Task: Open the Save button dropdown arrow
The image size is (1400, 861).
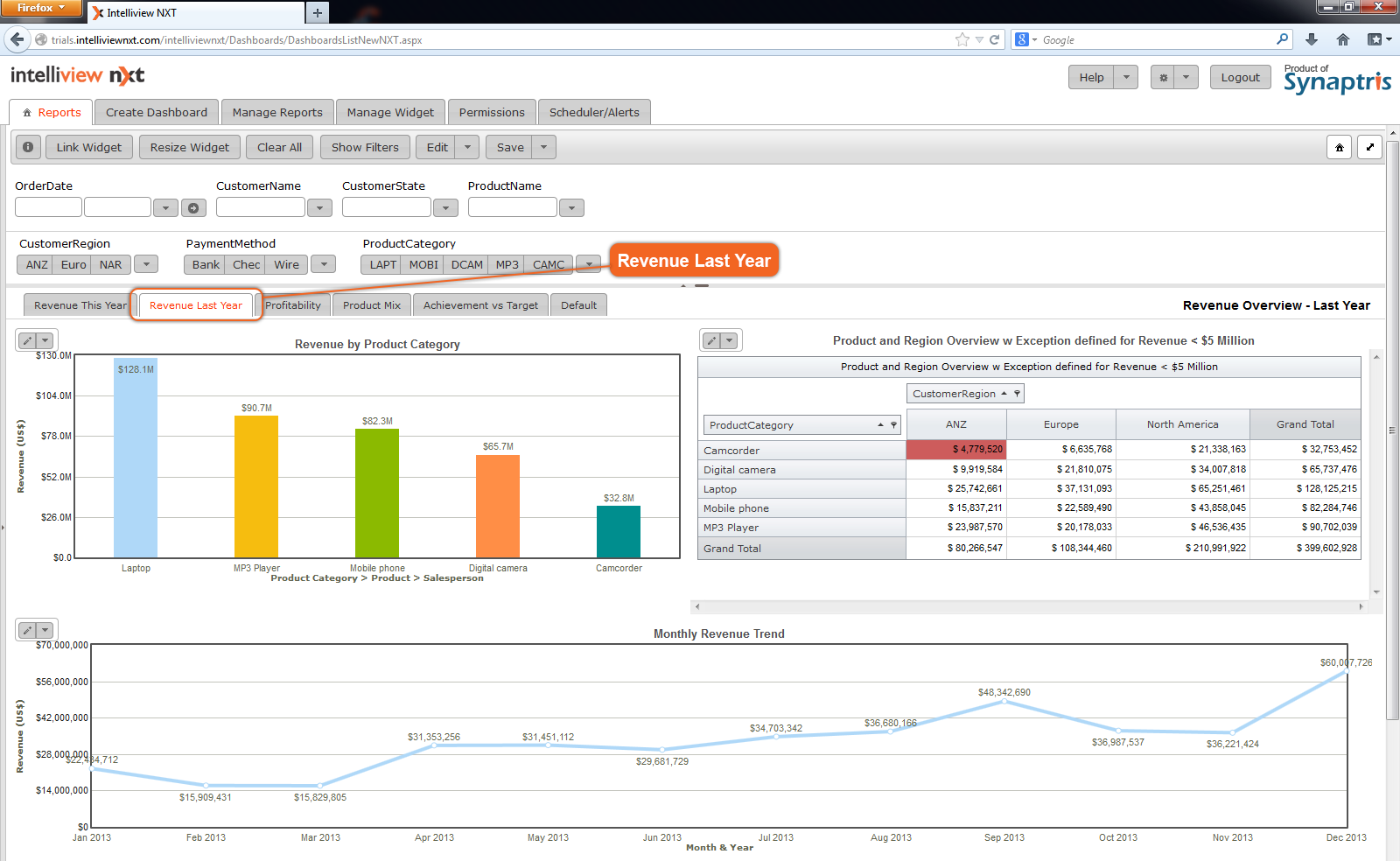Action: tap(543, 147)
